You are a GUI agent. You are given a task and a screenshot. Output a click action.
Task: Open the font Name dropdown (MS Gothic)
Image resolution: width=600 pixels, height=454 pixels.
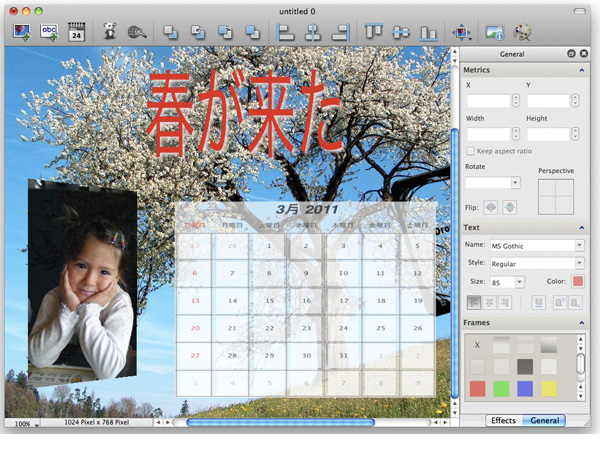pyautogui.click(x=537, y=245)
